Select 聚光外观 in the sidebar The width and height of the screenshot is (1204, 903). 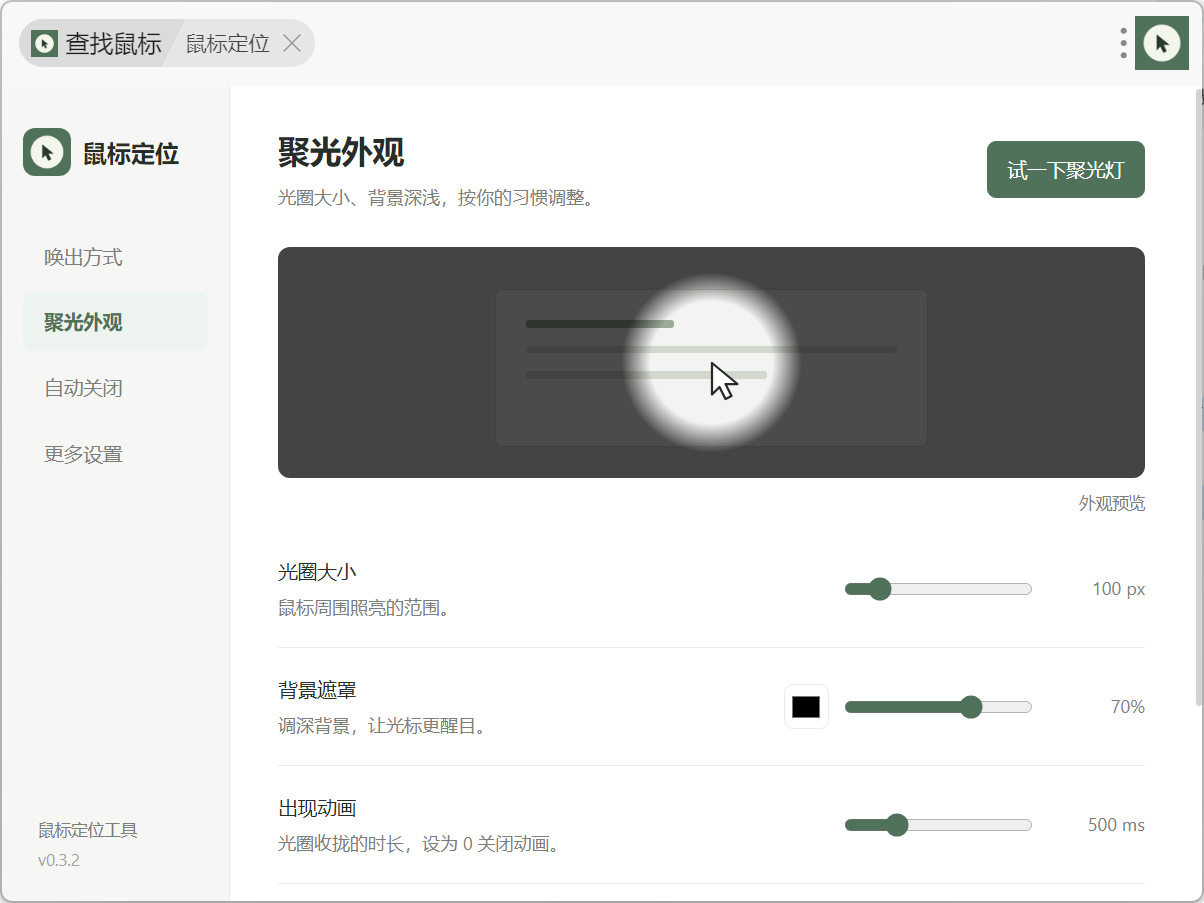point(115,322)
